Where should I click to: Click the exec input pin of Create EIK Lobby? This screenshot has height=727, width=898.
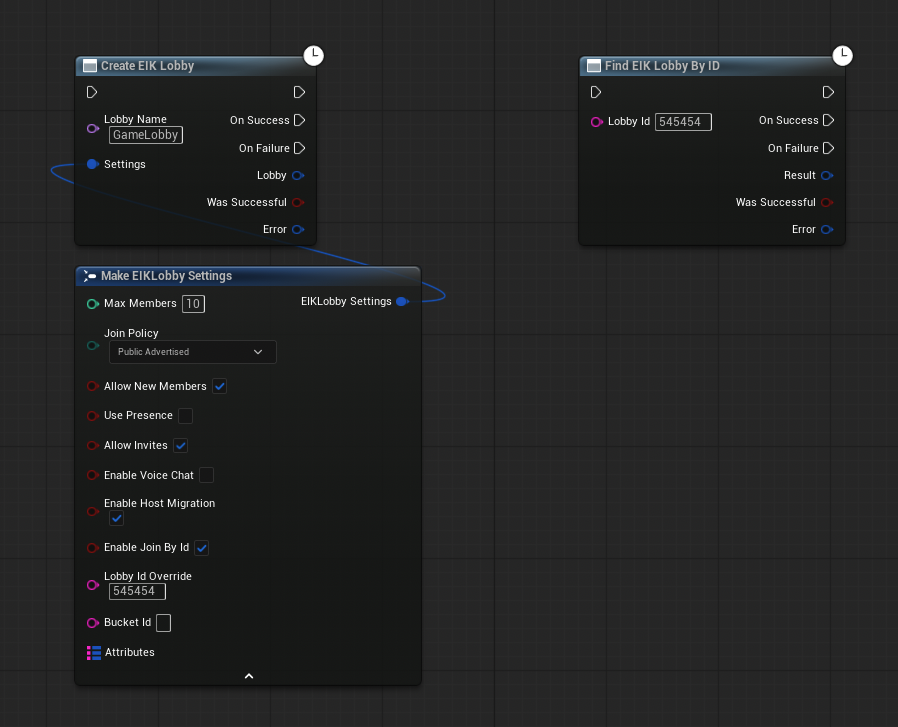[91, 91]
